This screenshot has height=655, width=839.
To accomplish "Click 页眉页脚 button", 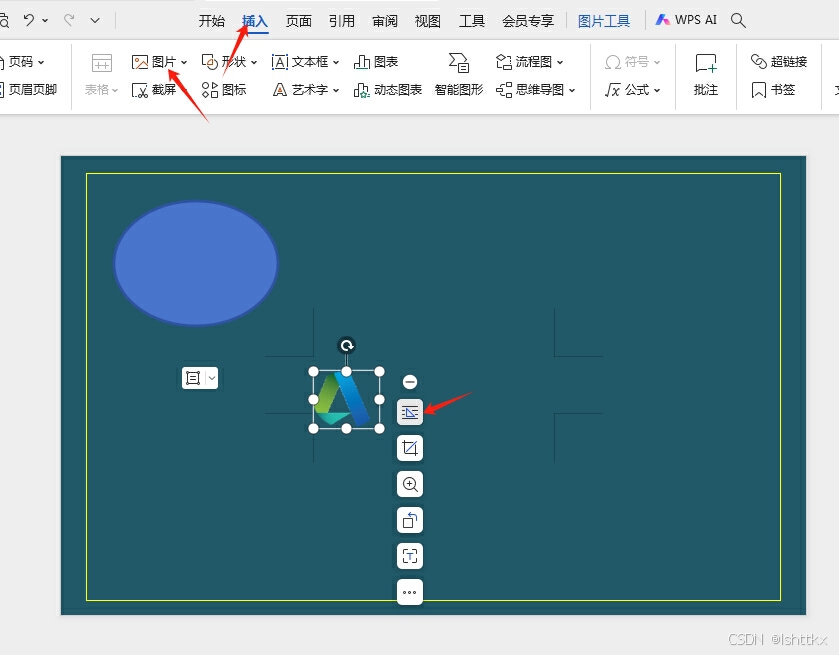I will click(28, 89).
